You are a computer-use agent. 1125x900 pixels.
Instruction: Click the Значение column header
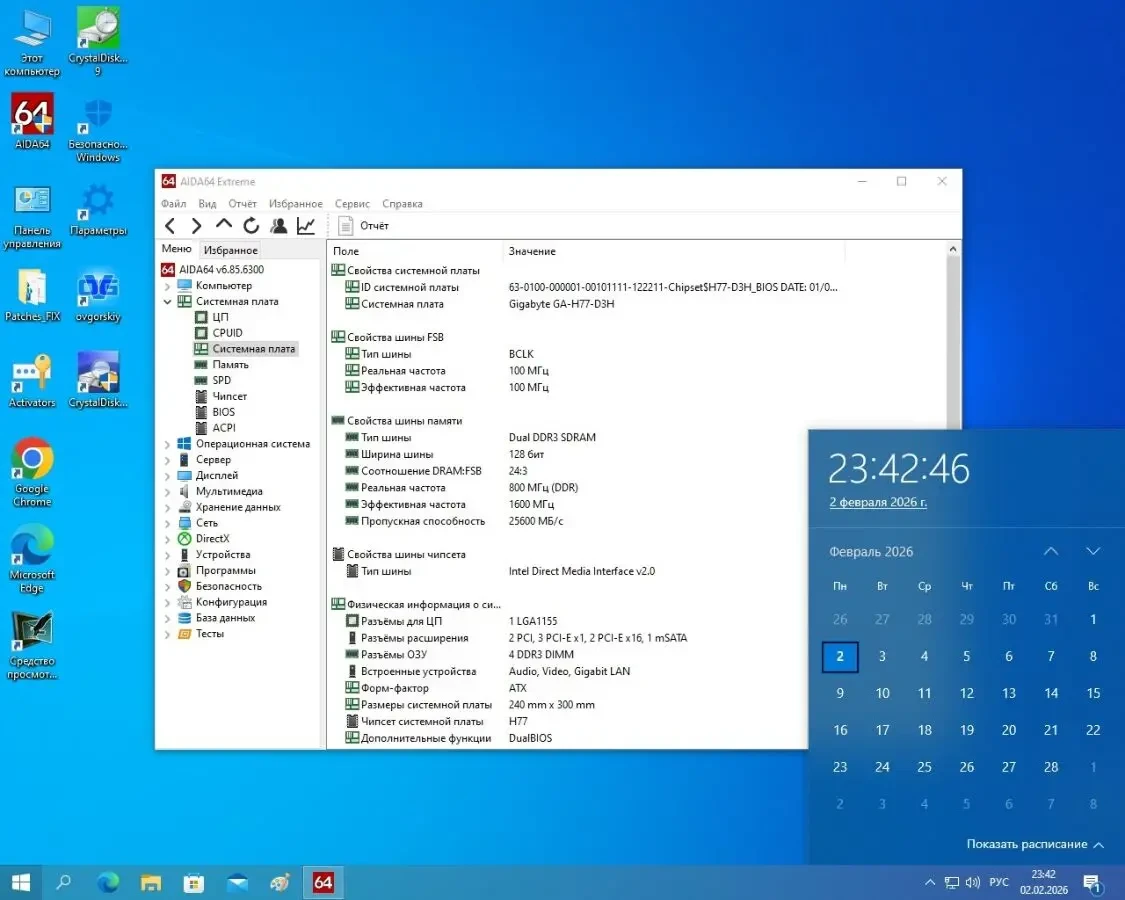click(x=674, y=251)
